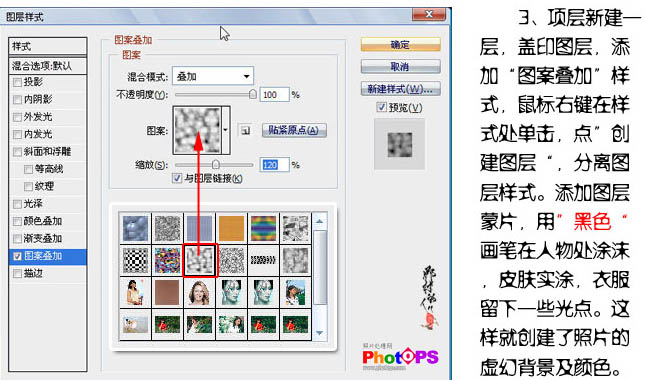Click the 贴紧原点 snap to origin button
Image resolution: width=645 pixels, height=380 pixels.
coord(294,130)
